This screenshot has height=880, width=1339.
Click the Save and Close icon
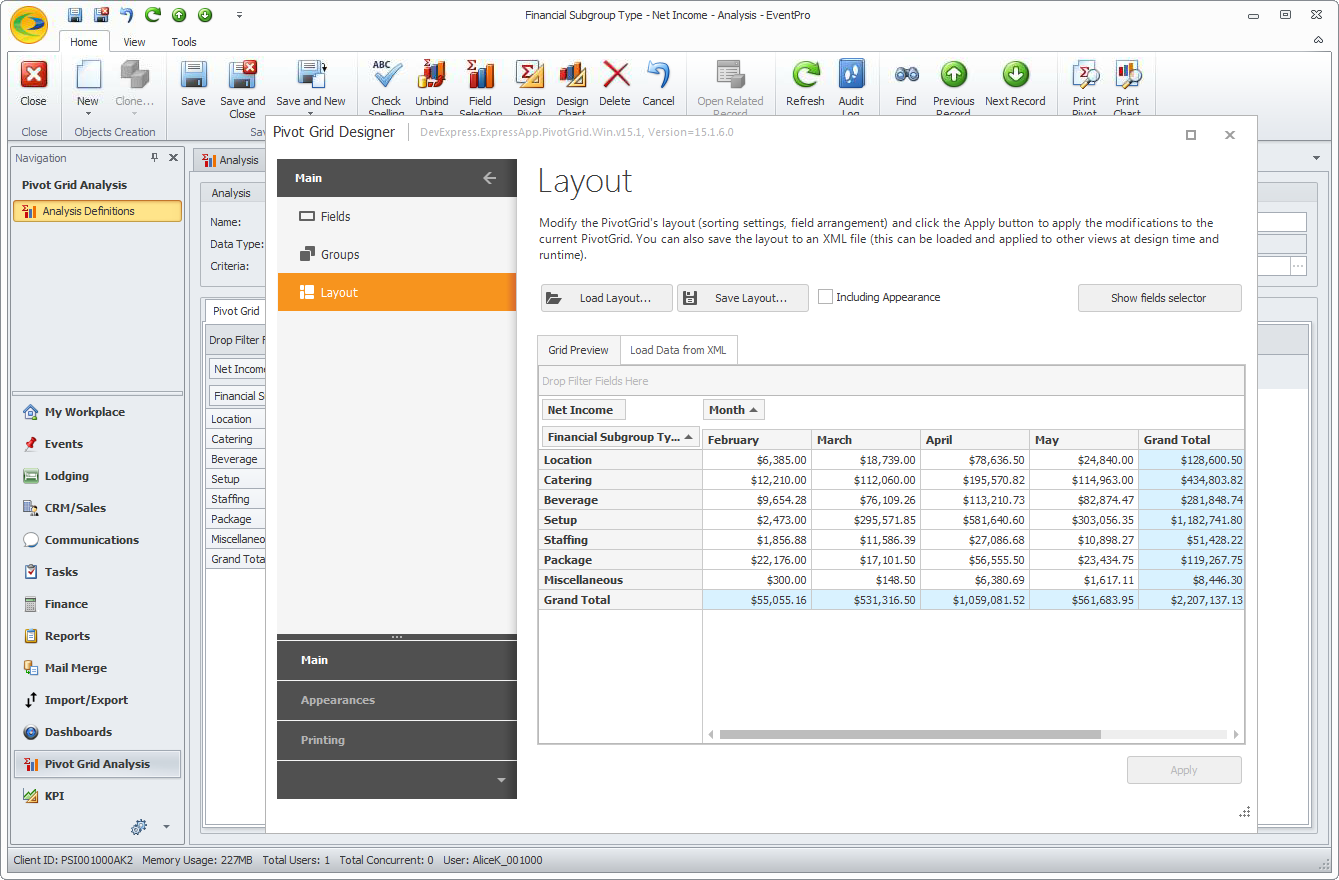[243, 76]
